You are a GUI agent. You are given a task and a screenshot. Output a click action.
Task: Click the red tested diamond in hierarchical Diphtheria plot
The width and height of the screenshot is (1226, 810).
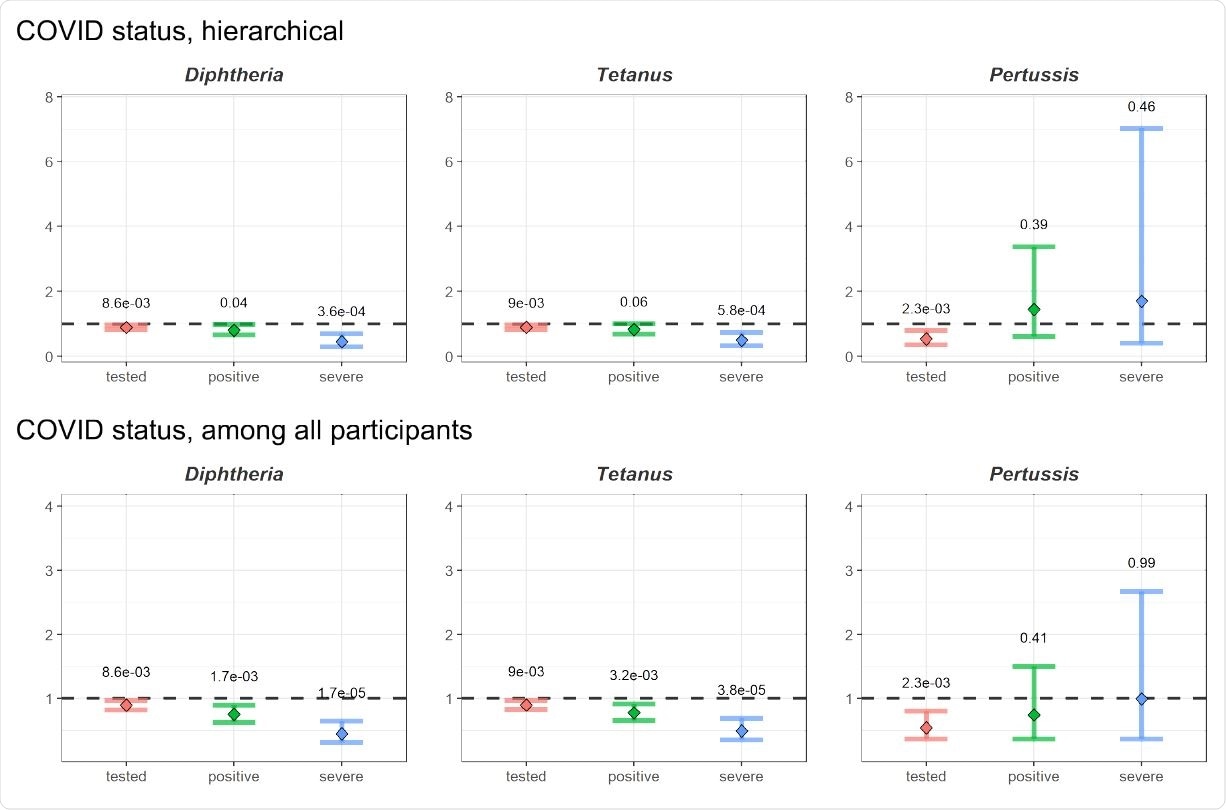[126, 327]
